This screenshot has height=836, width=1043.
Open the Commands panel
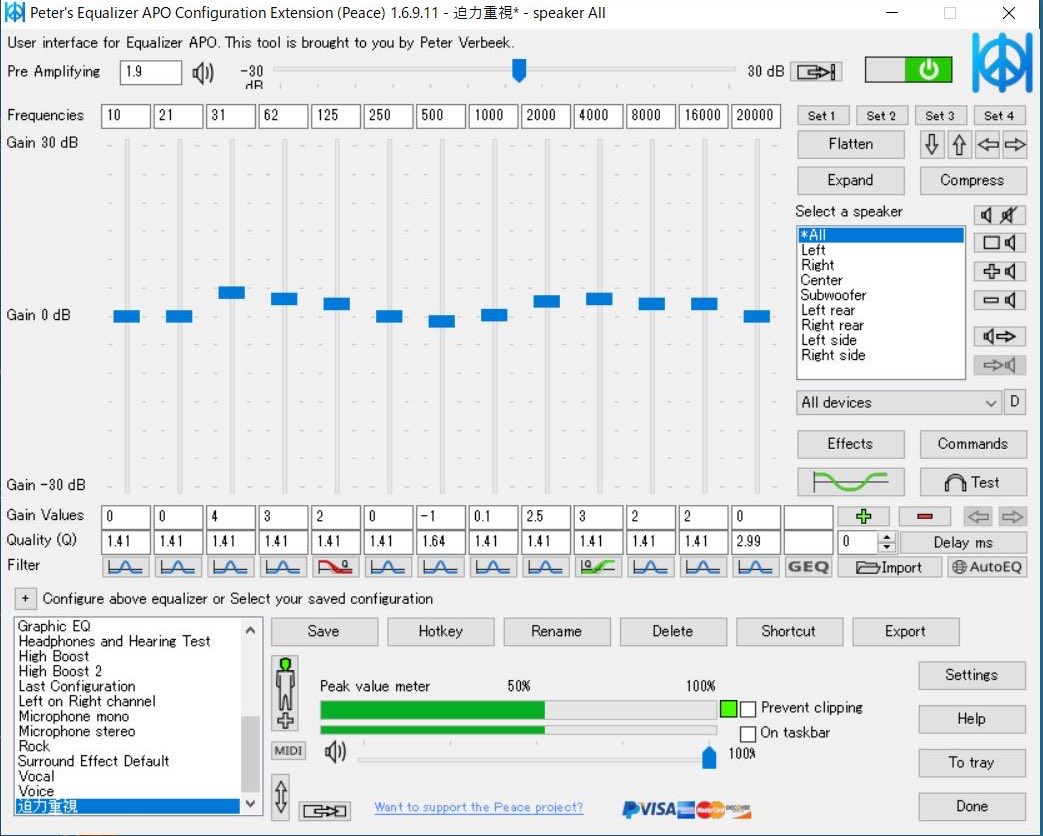pyautogui.click(x=972, y=444)
